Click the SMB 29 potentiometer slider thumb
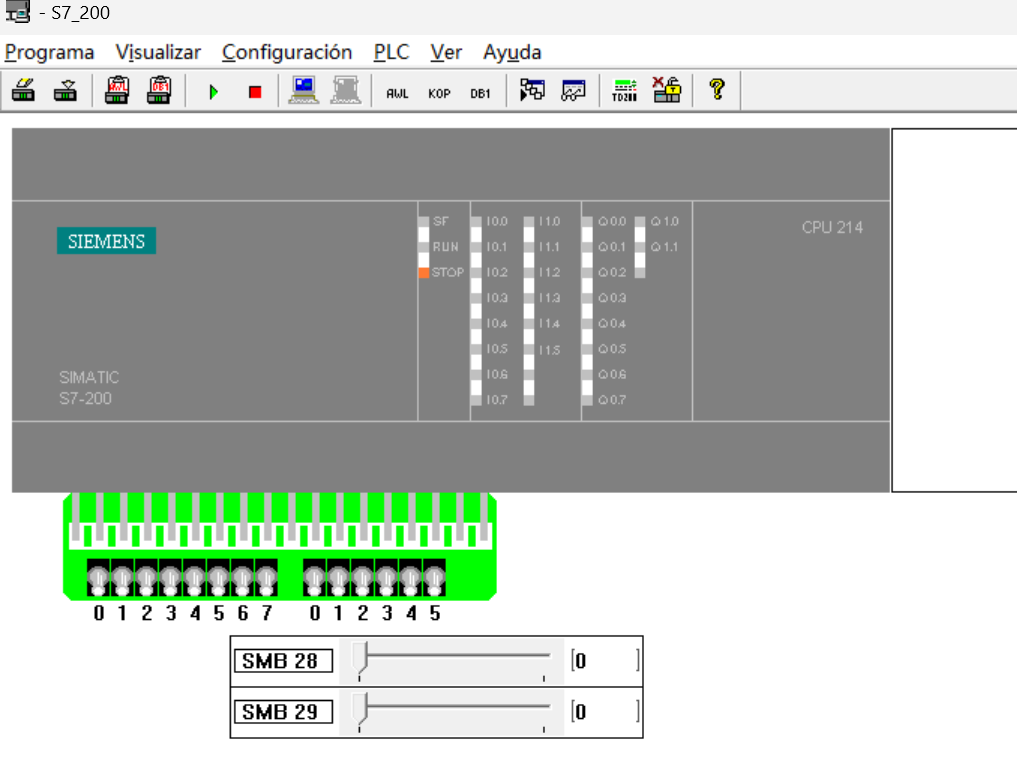1017x771 pixels. tap(360, 710)
